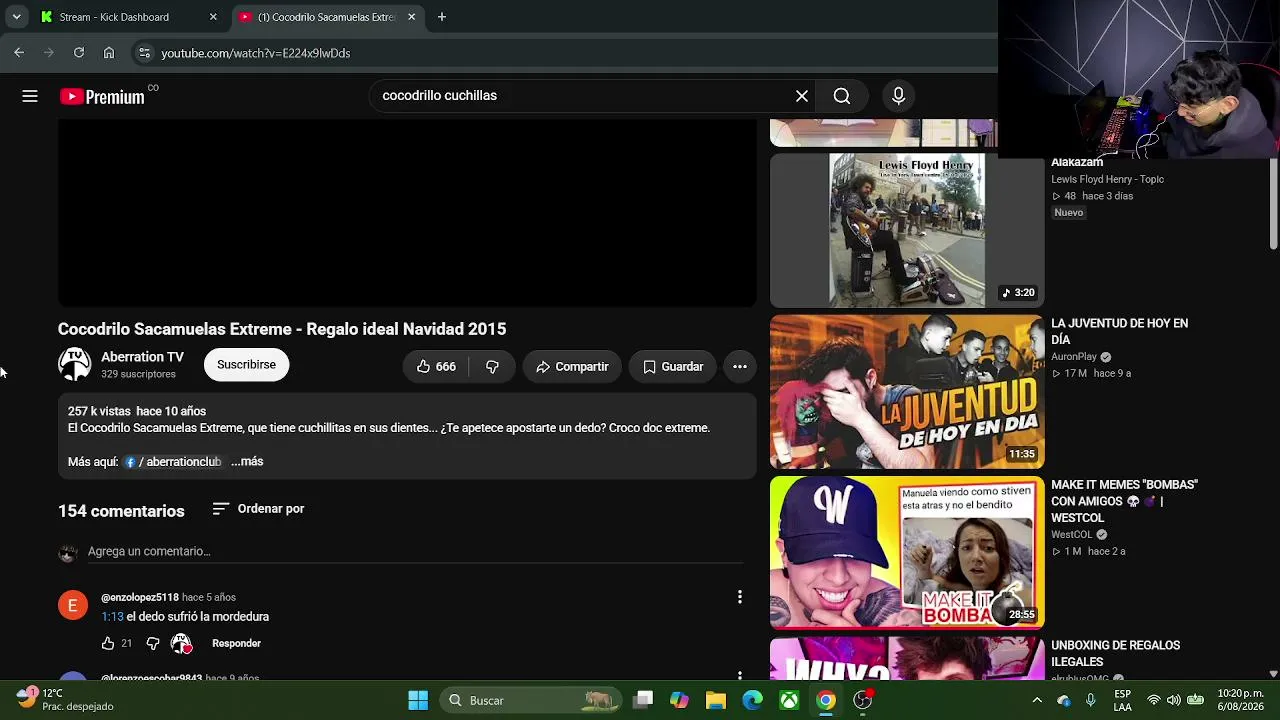Switch to Chrome on the taskbar
Screen dimensions: 1280x720
pos(826,700)
